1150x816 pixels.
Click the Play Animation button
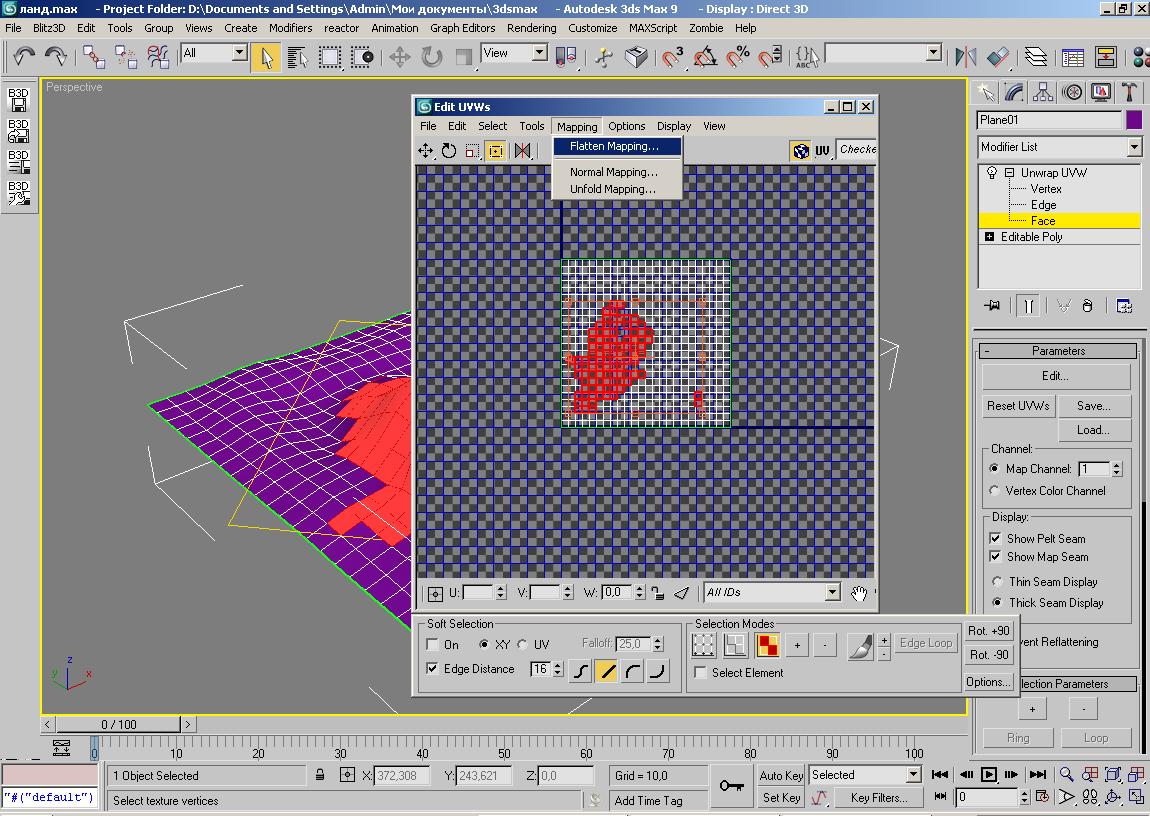pos(988,774)
